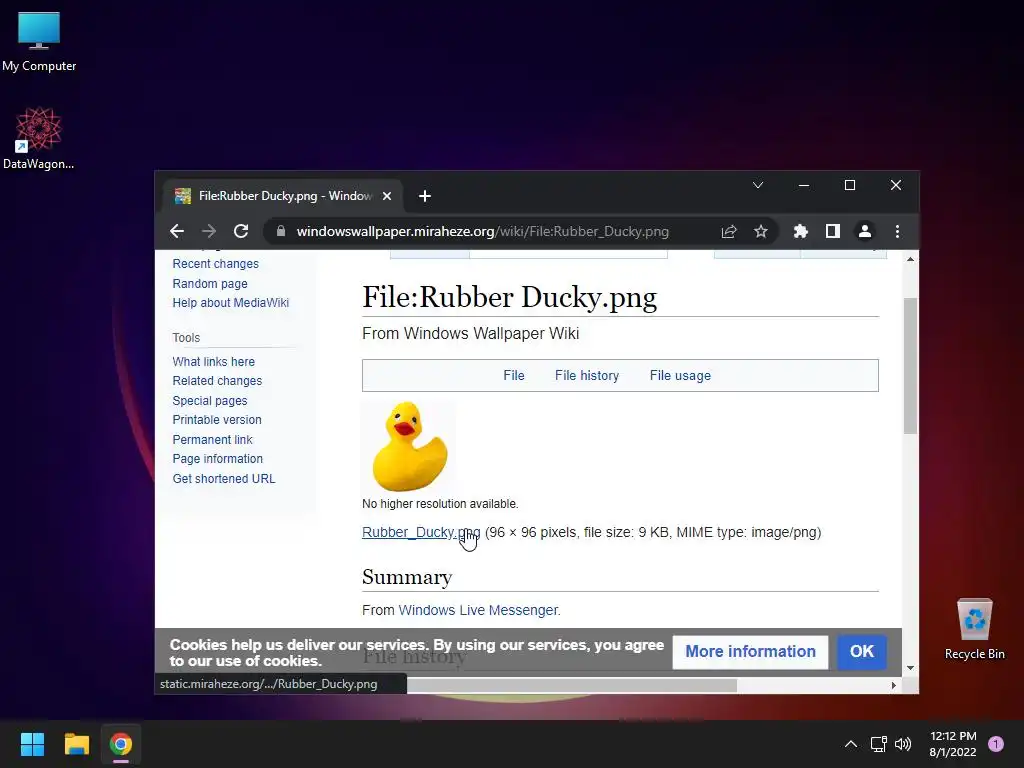Click the Summary section heading
The width and height of the screenshot is (1024, 768).
(x=407, y=577)
